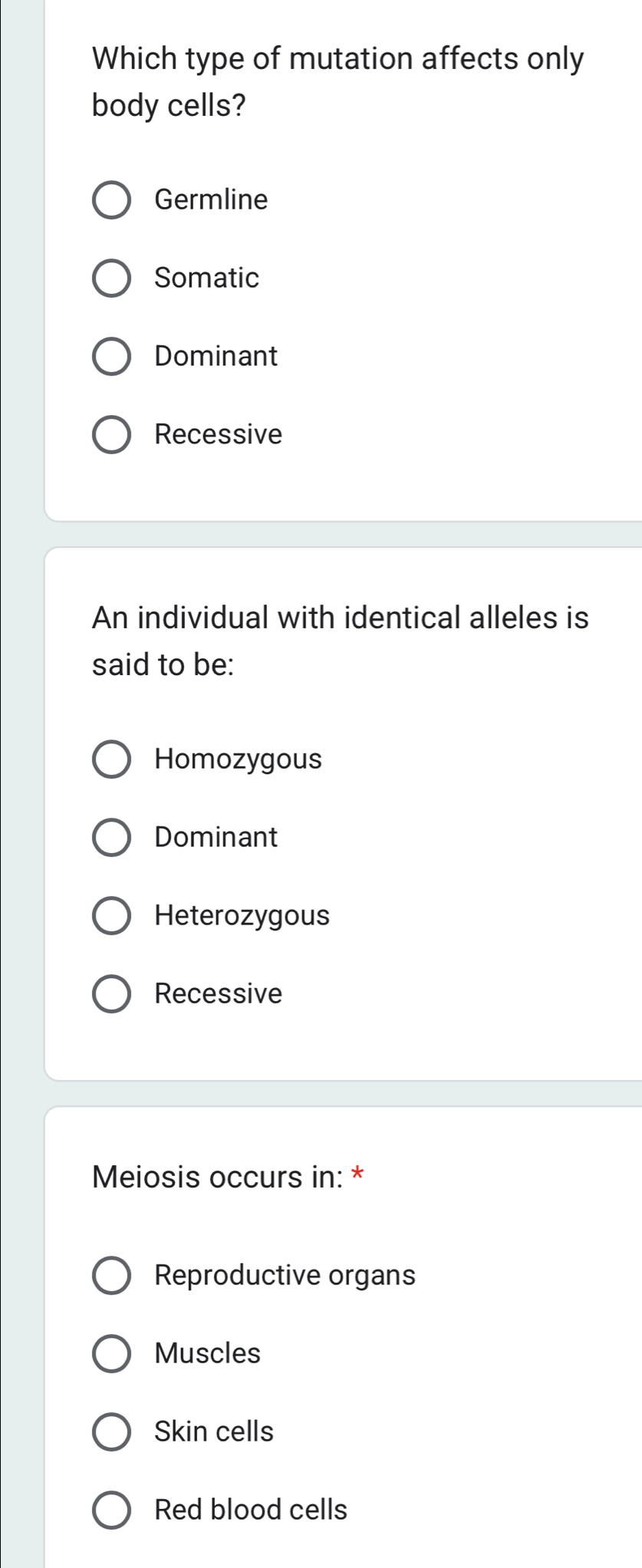Select the Skin cells option
The width and height of the screenshot is (642, 1568).
112,1432
